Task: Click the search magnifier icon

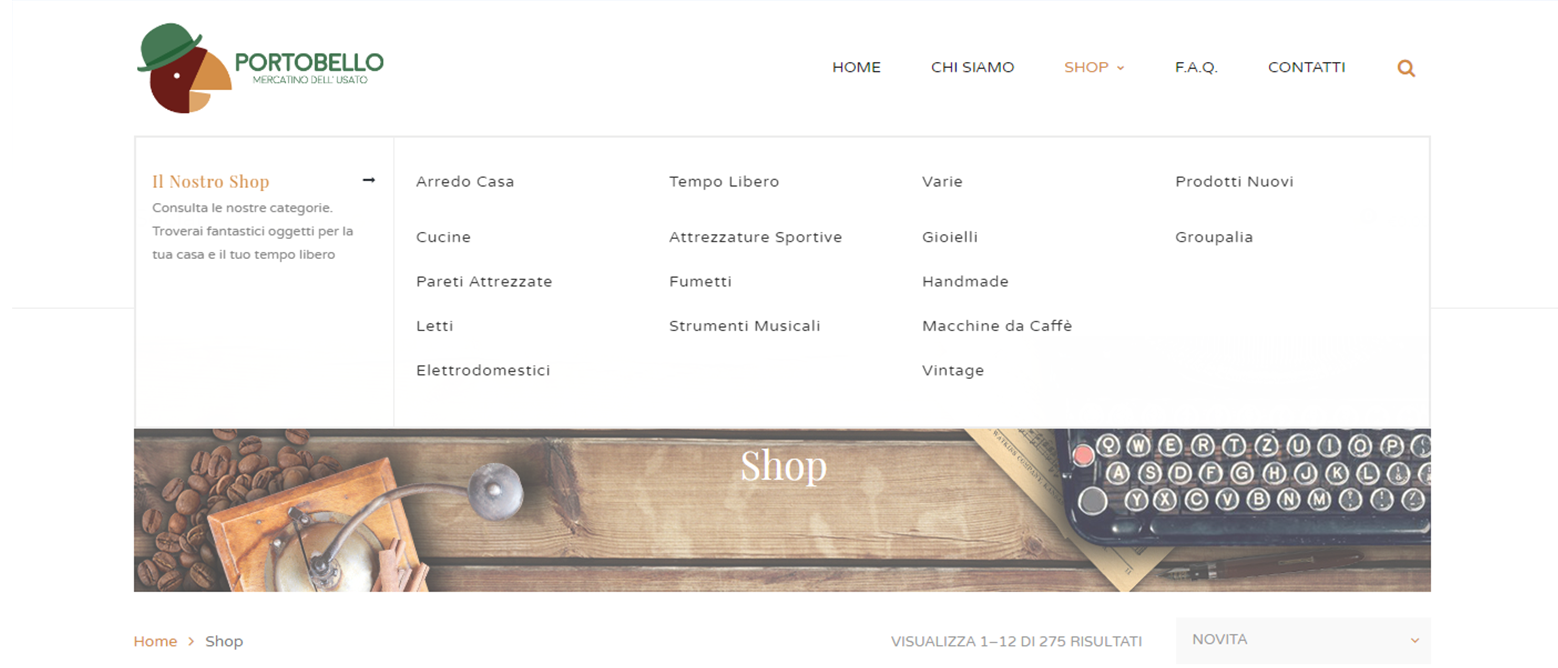Action: click(x=1406, y=69)
